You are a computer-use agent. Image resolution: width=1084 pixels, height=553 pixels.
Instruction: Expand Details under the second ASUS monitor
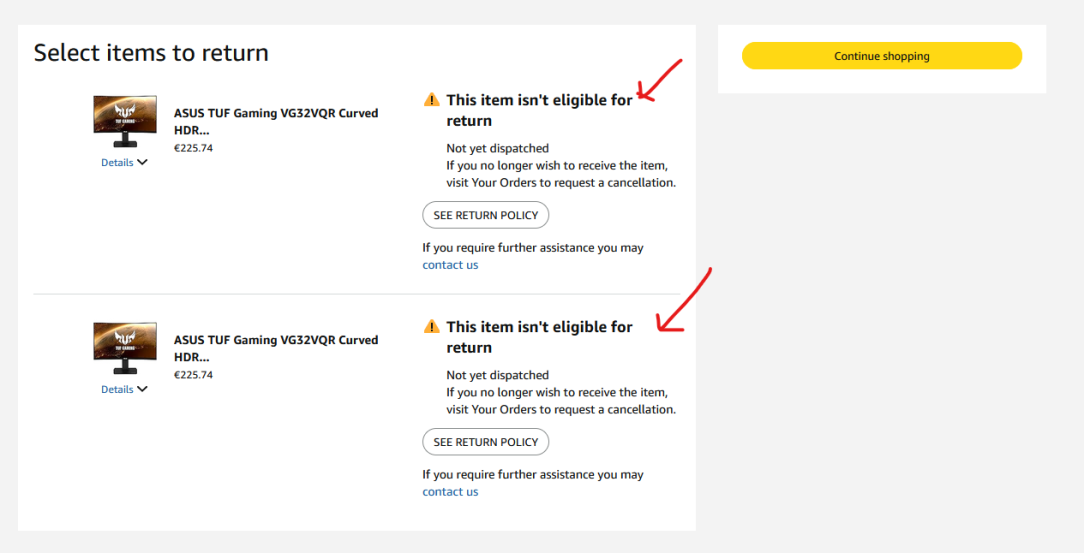(x=124, y=389)
